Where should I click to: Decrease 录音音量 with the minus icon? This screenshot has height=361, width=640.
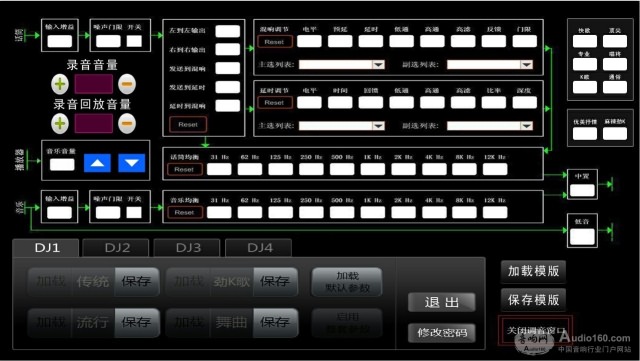tap(127, 84)
